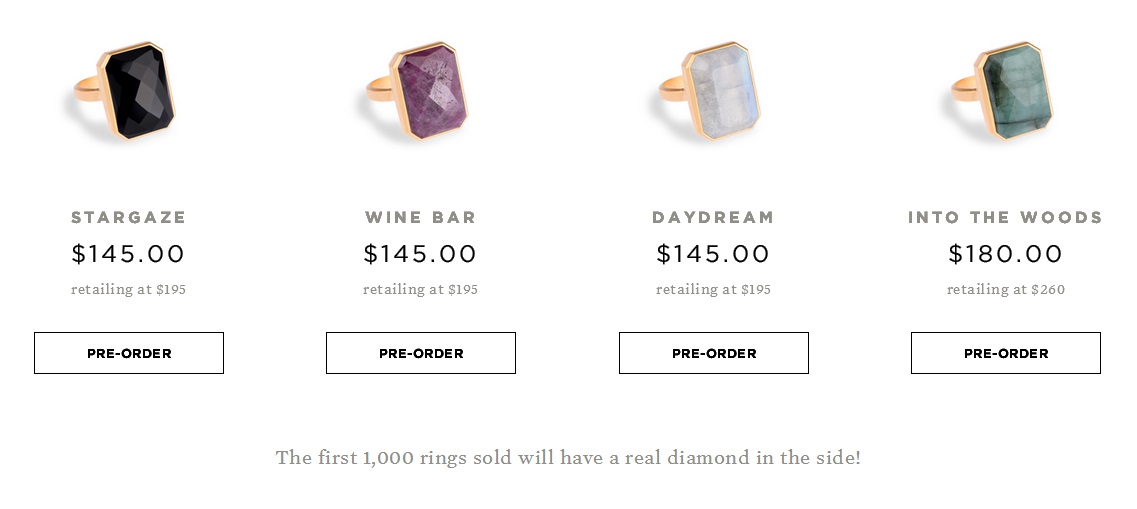Click the Daydream $145.00 price
The height and width of the screenshot is (509, 1137).
[713, 254]
